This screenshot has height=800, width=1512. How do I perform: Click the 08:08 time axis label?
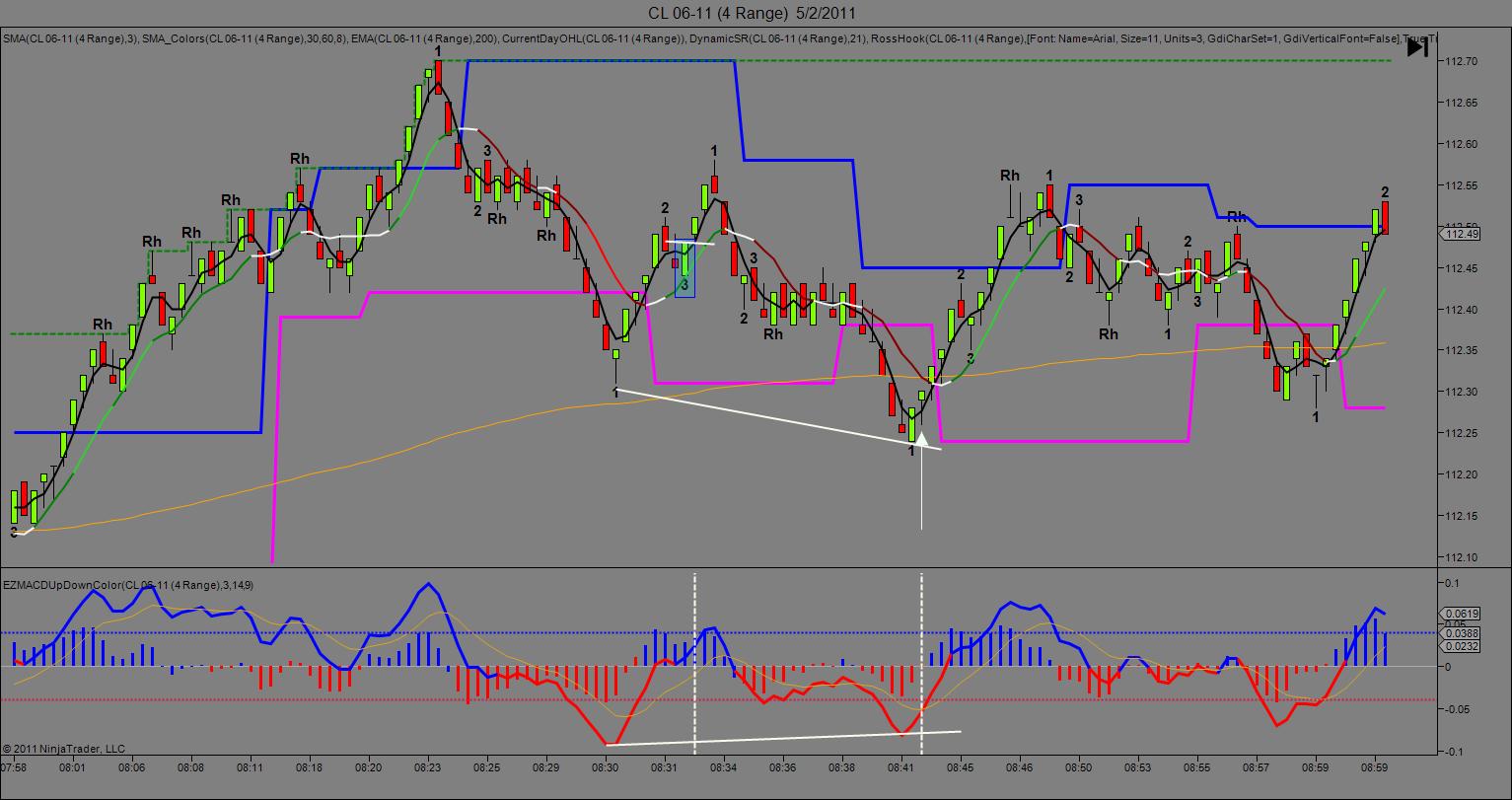191,766
